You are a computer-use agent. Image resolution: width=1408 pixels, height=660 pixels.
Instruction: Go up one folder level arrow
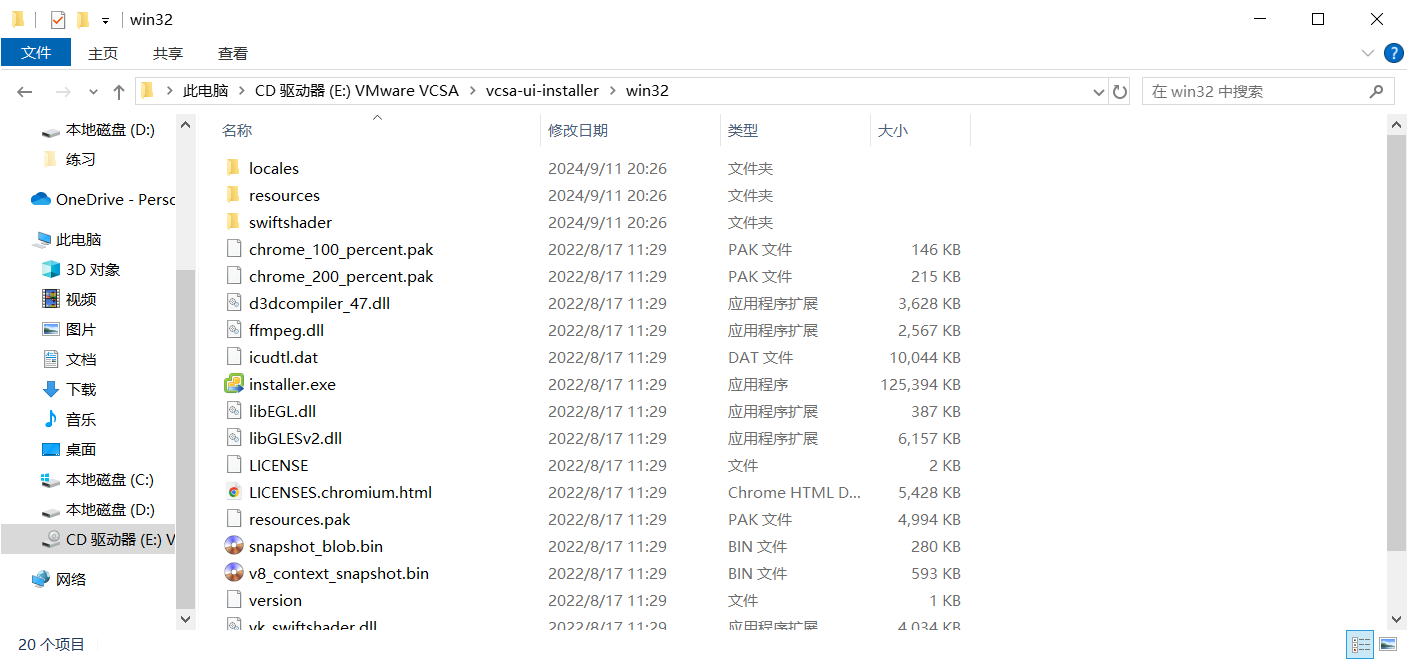[x=119, y=91]
